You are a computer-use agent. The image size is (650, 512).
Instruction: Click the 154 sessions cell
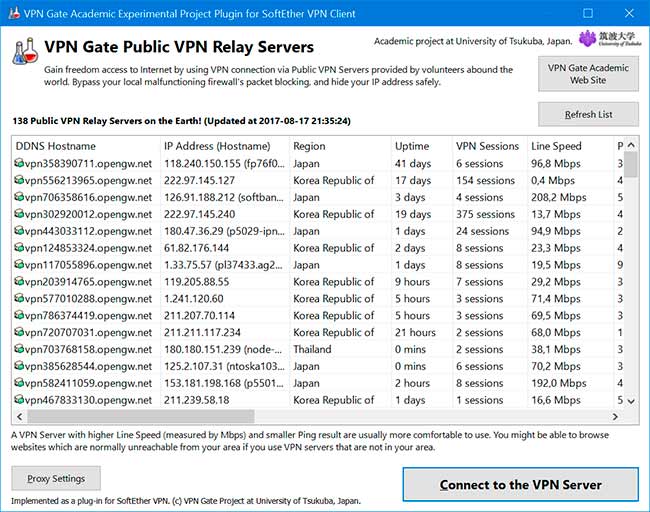[x=485, y=180]
